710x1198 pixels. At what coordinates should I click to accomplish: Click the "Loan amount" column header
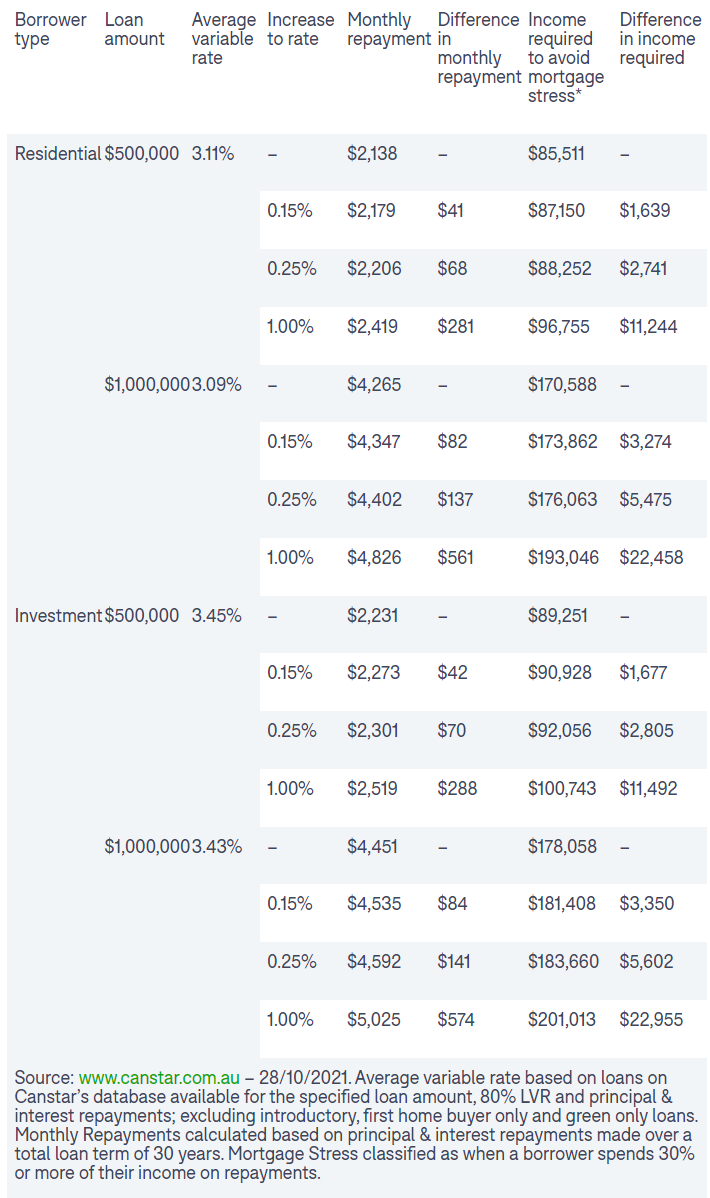coord(134,29)
